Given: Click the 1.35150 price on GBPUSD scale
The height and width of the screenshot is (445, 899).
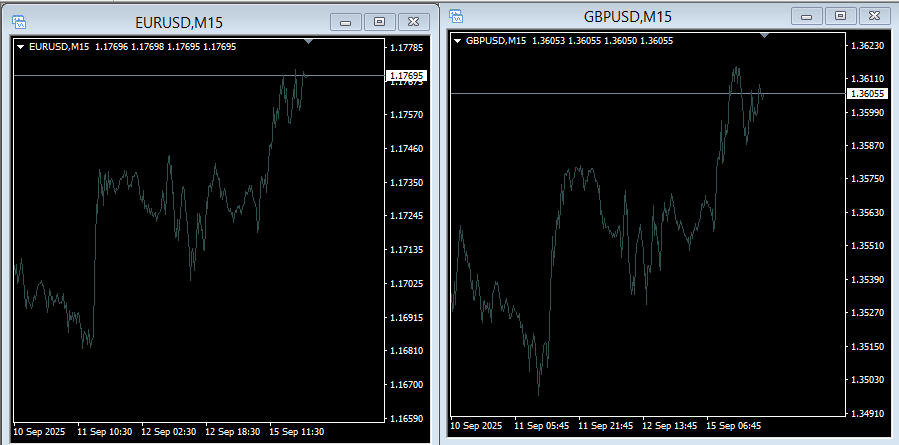Looking at the screenshot, I should [x=868, y=346].
